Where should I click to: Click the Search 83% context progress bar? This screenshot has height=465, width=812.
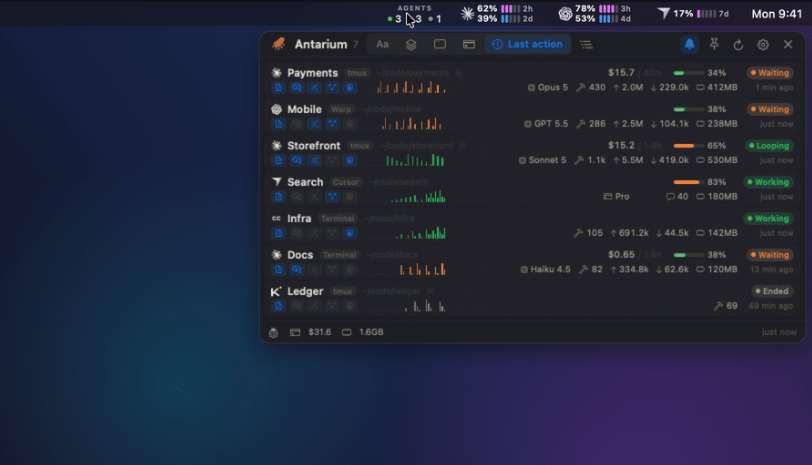pyautogui.click(x=688, y=182)
